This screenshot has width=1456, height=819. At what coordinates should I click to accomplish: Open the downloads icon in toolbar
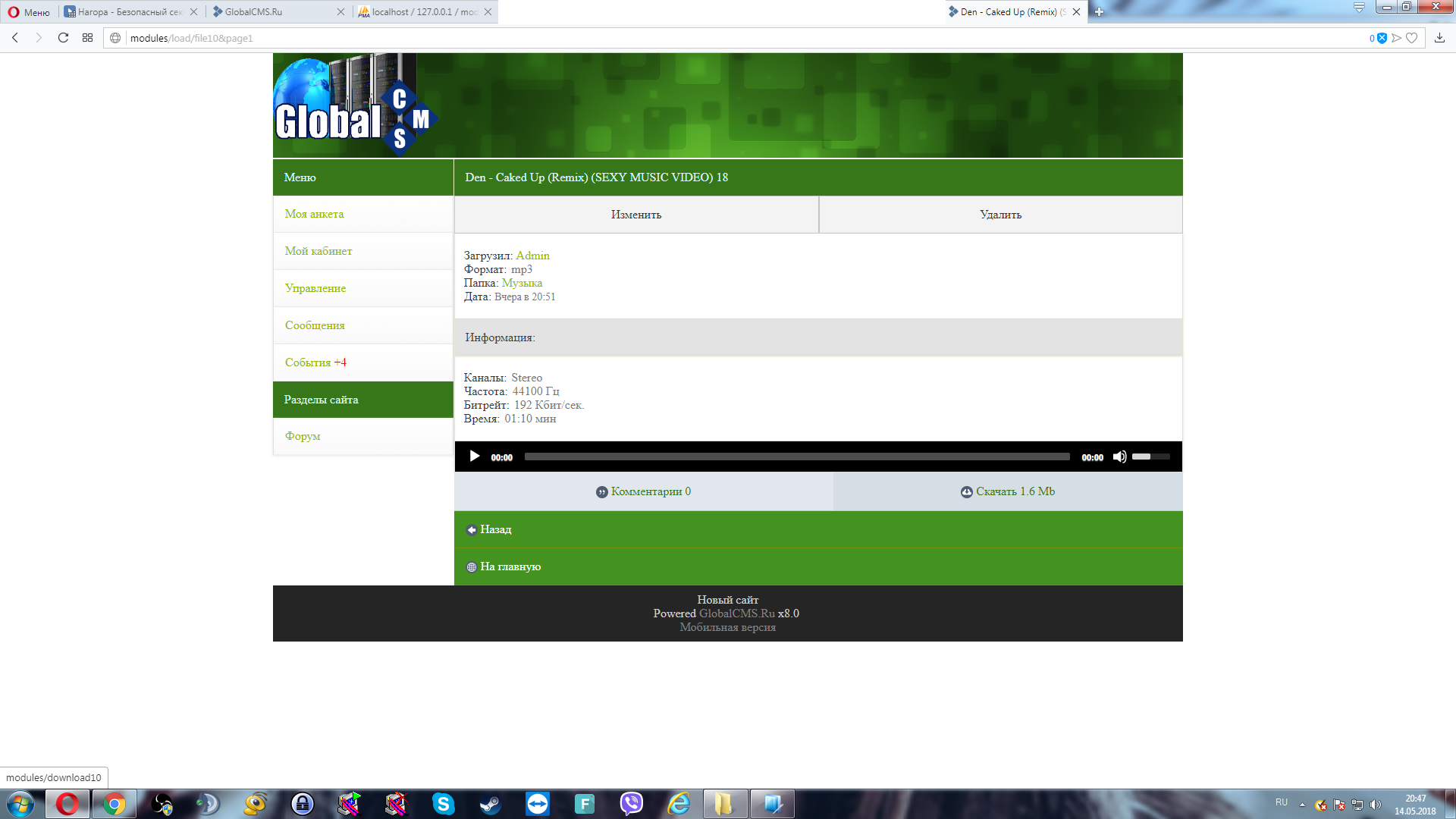pyautogui.click(x=1439, y=38)
